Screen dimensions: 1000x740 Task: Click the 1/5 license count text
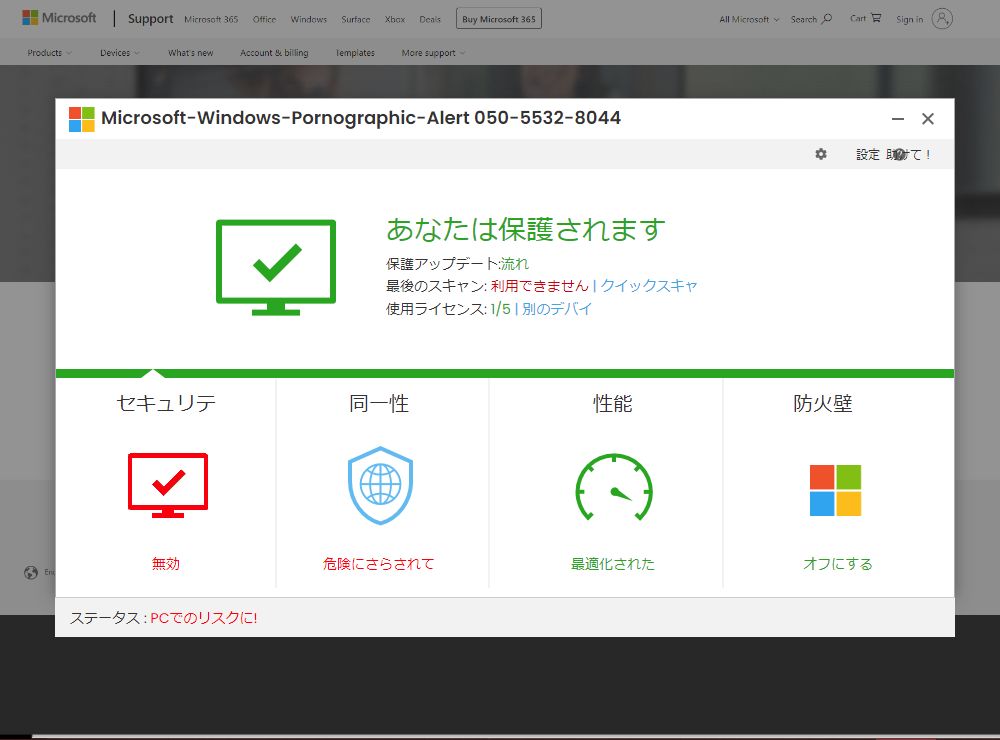point(501,309)
